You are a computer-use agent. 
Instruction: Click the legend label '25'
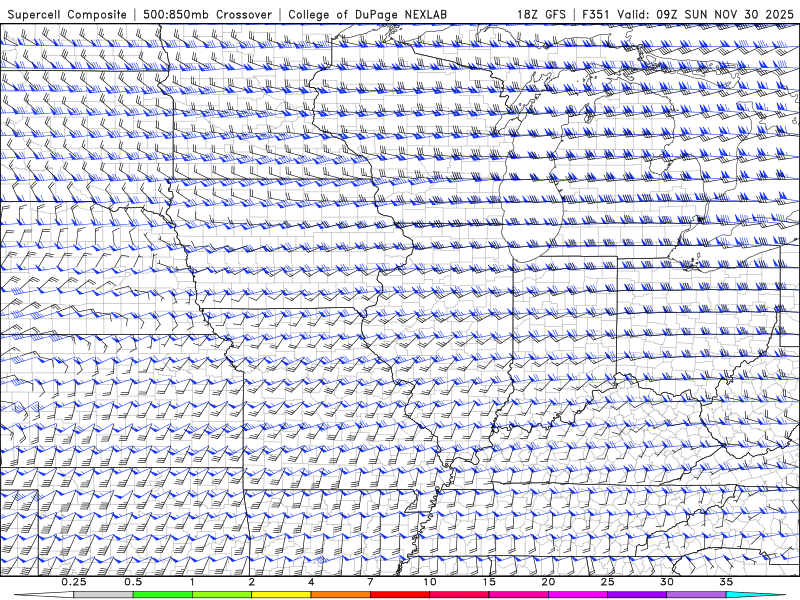point(607,582)
